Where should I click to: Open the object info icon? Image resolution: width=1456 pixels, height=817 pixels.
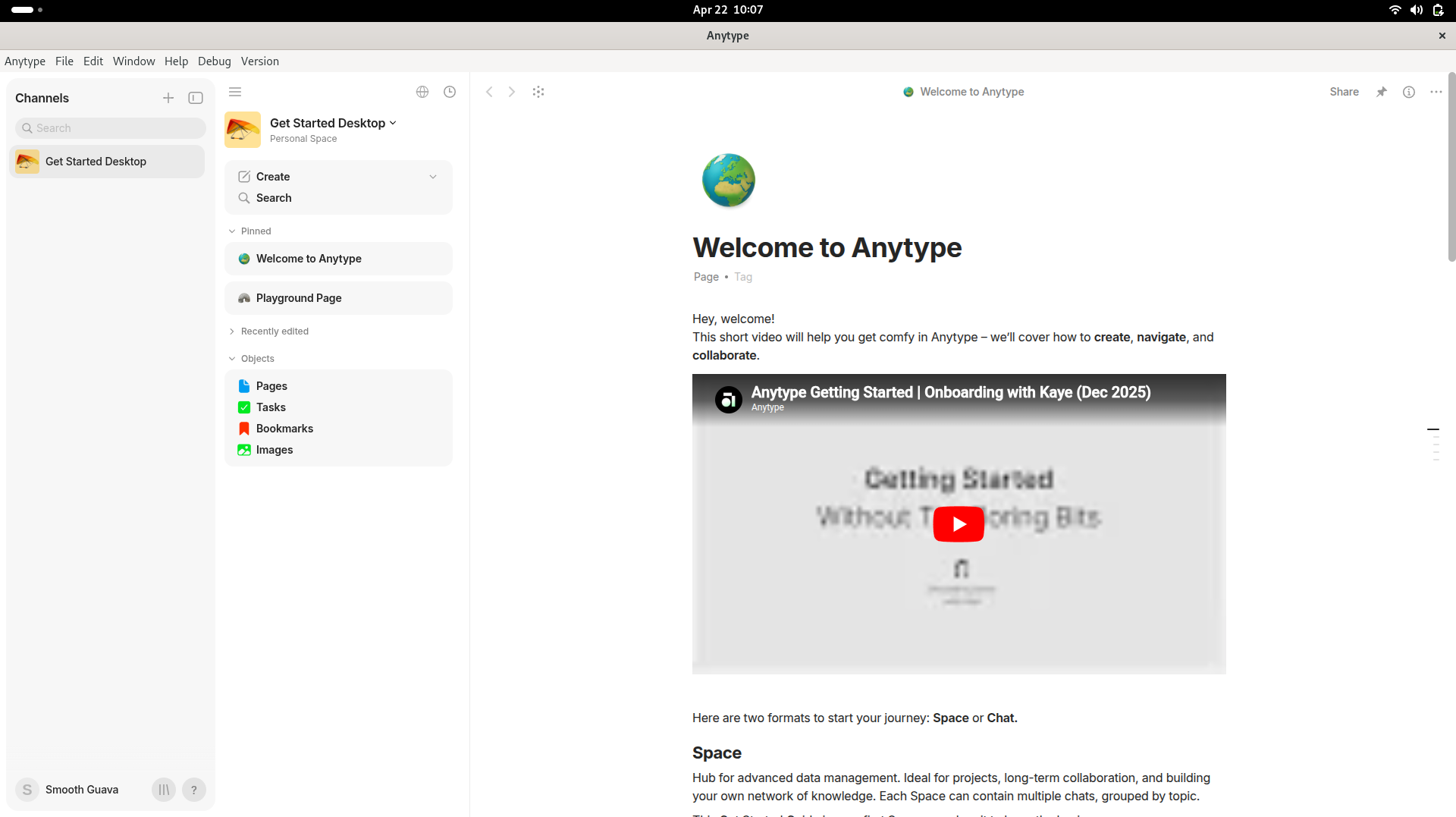coord(1409,92)
